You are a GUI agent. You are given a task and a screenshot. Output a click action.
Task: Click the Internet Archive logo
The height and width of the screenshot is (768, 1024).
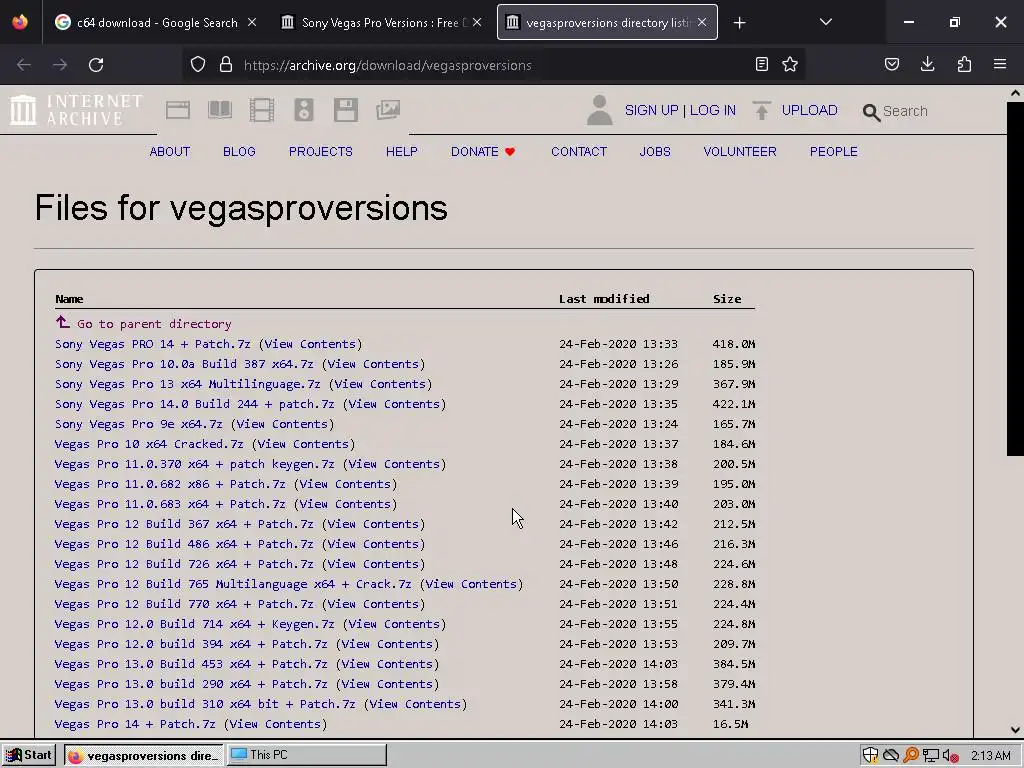tap(76, 110)
